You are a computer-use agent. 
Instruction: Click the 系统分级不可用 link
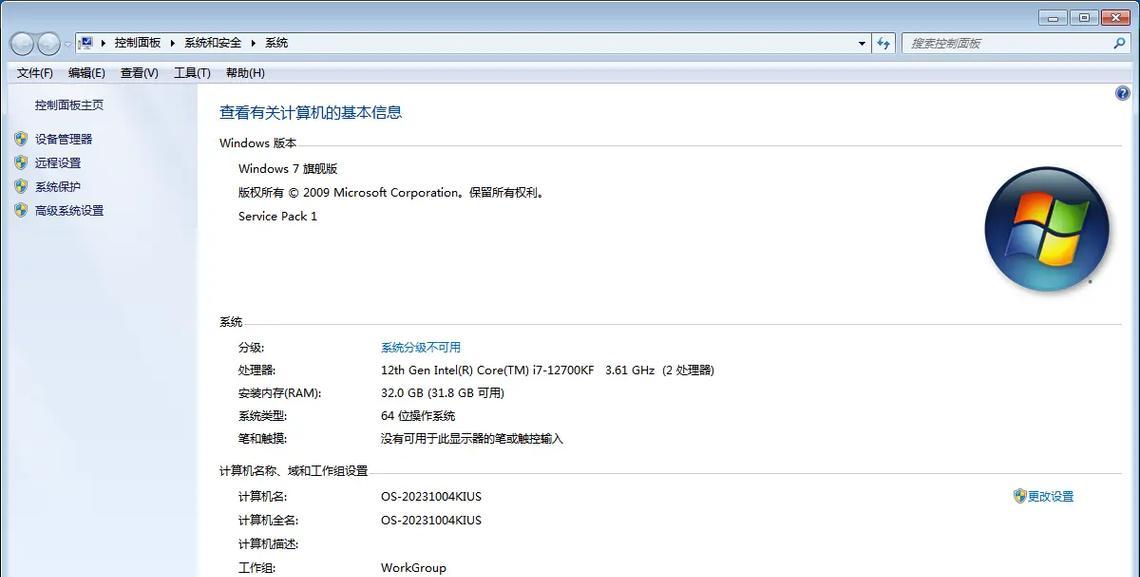point(421,347)
